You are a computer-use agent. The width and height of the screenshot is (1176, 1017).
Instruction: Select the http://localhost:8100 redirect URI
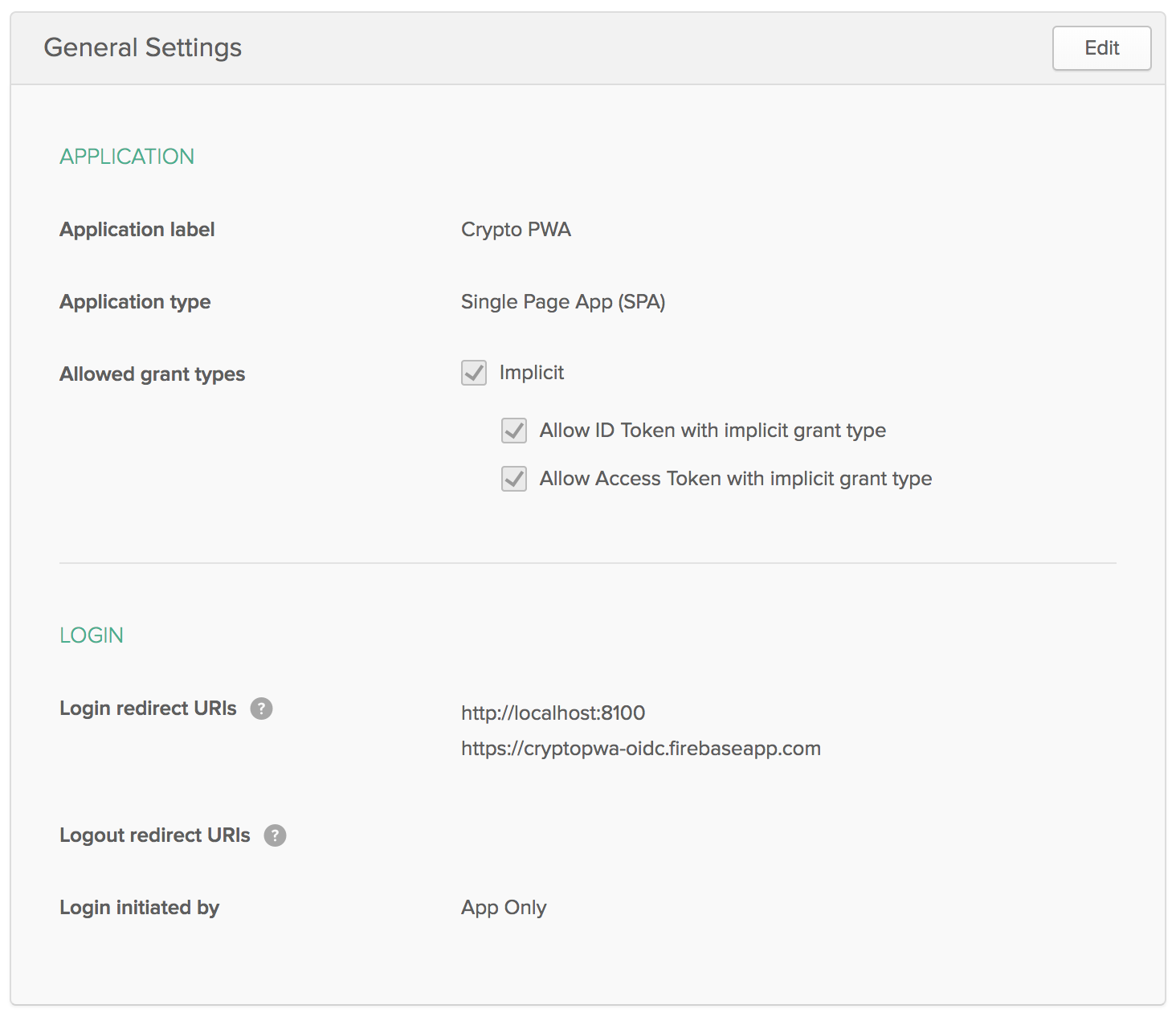click(x=553, y=713)
